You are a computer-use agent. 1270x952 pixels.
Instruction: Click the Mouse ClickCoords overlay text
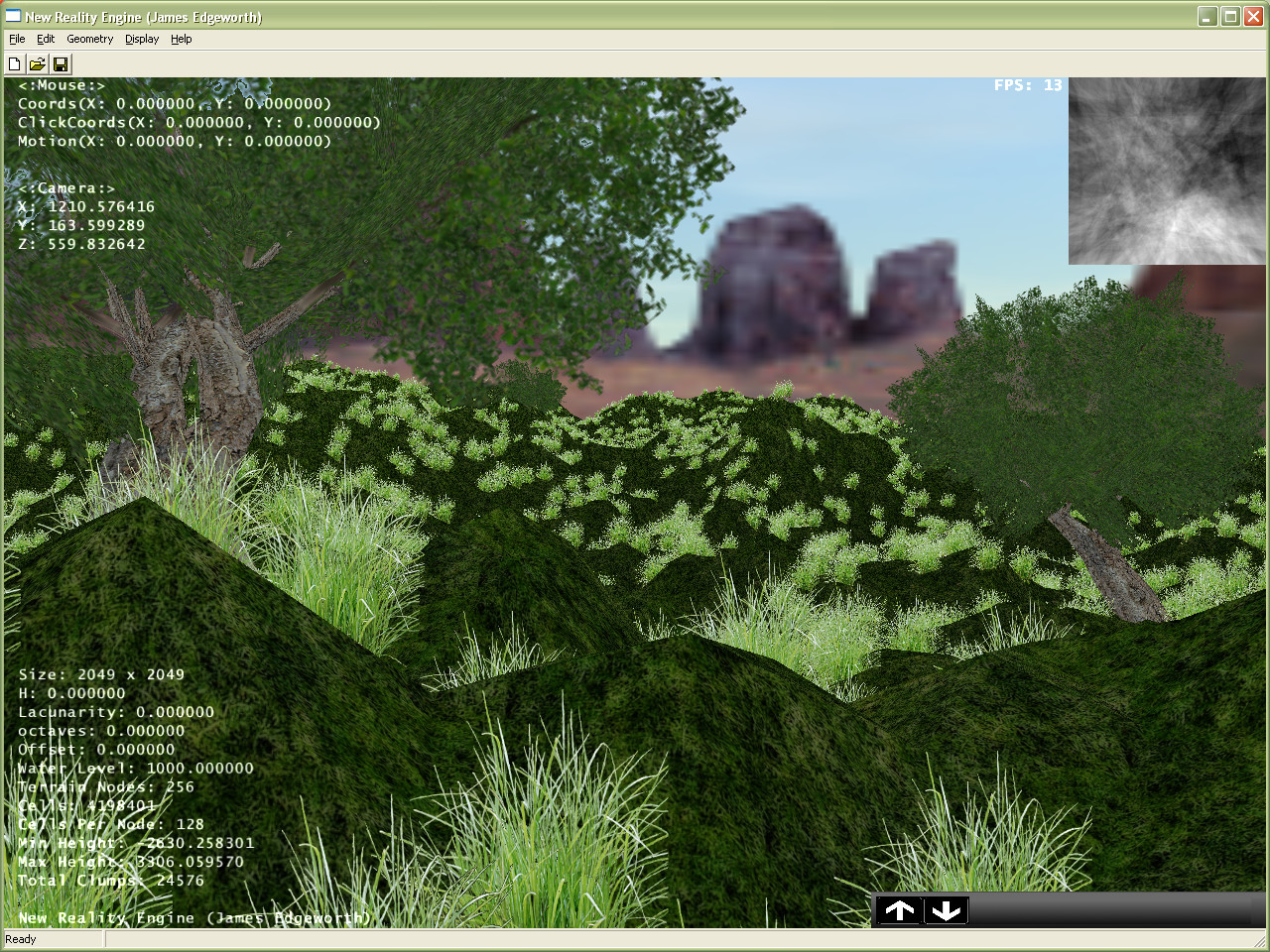coord(197,122)
